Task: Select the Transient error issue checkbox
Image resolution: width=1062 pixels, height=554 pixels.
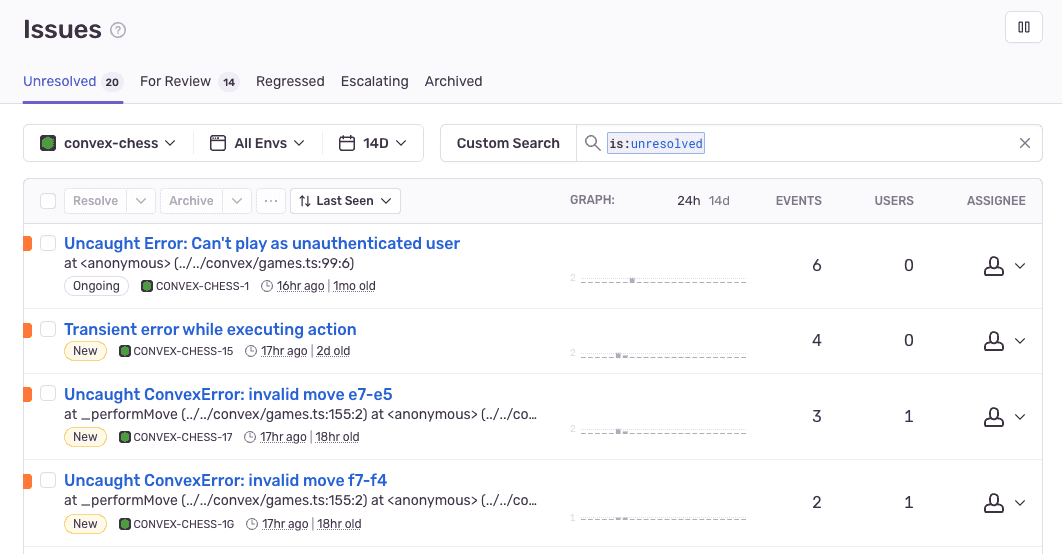Action: (x=48, y=329)
